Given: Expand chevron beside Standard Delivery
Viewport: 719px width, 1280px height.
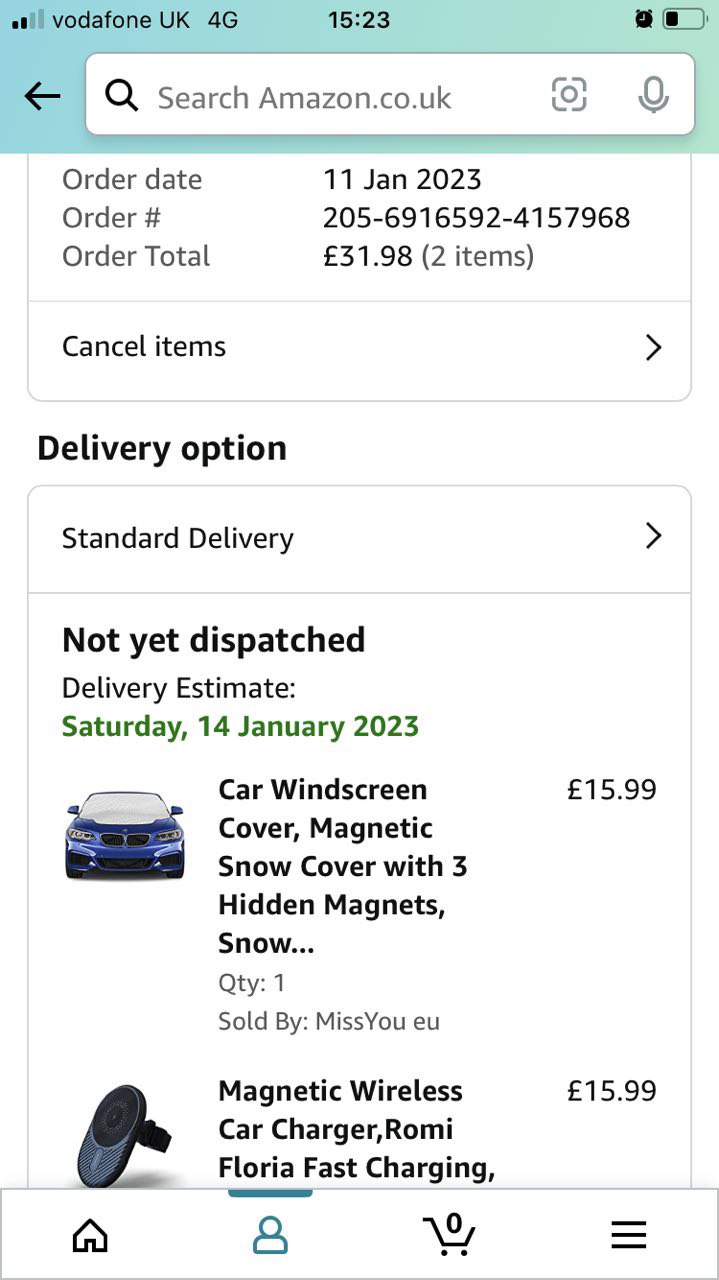Looking at the screenshot, I should click(x=653, y=537).
